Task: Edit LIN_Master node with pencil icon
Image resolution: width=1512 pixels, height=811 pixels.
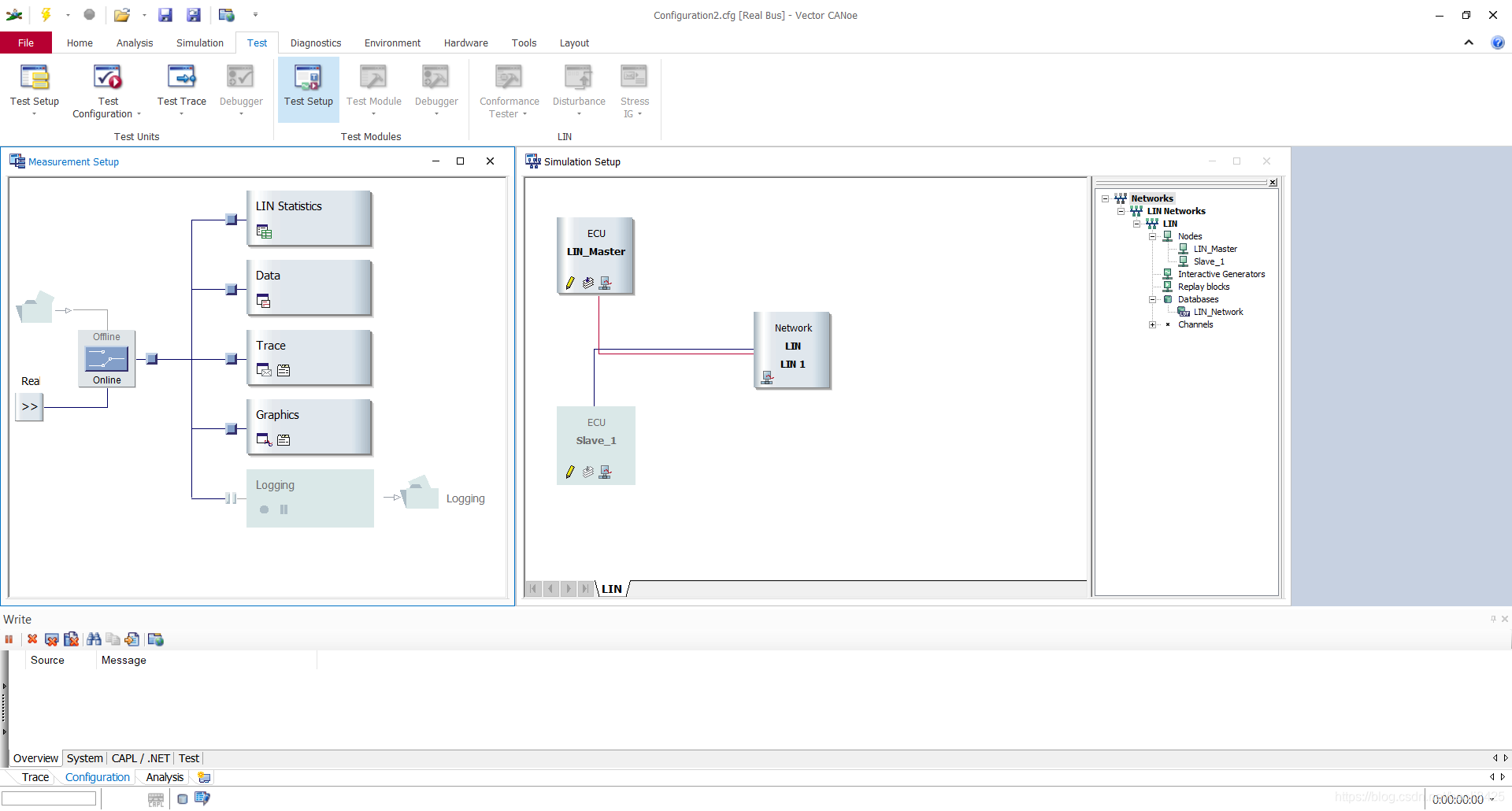Action: coord(570,283)
